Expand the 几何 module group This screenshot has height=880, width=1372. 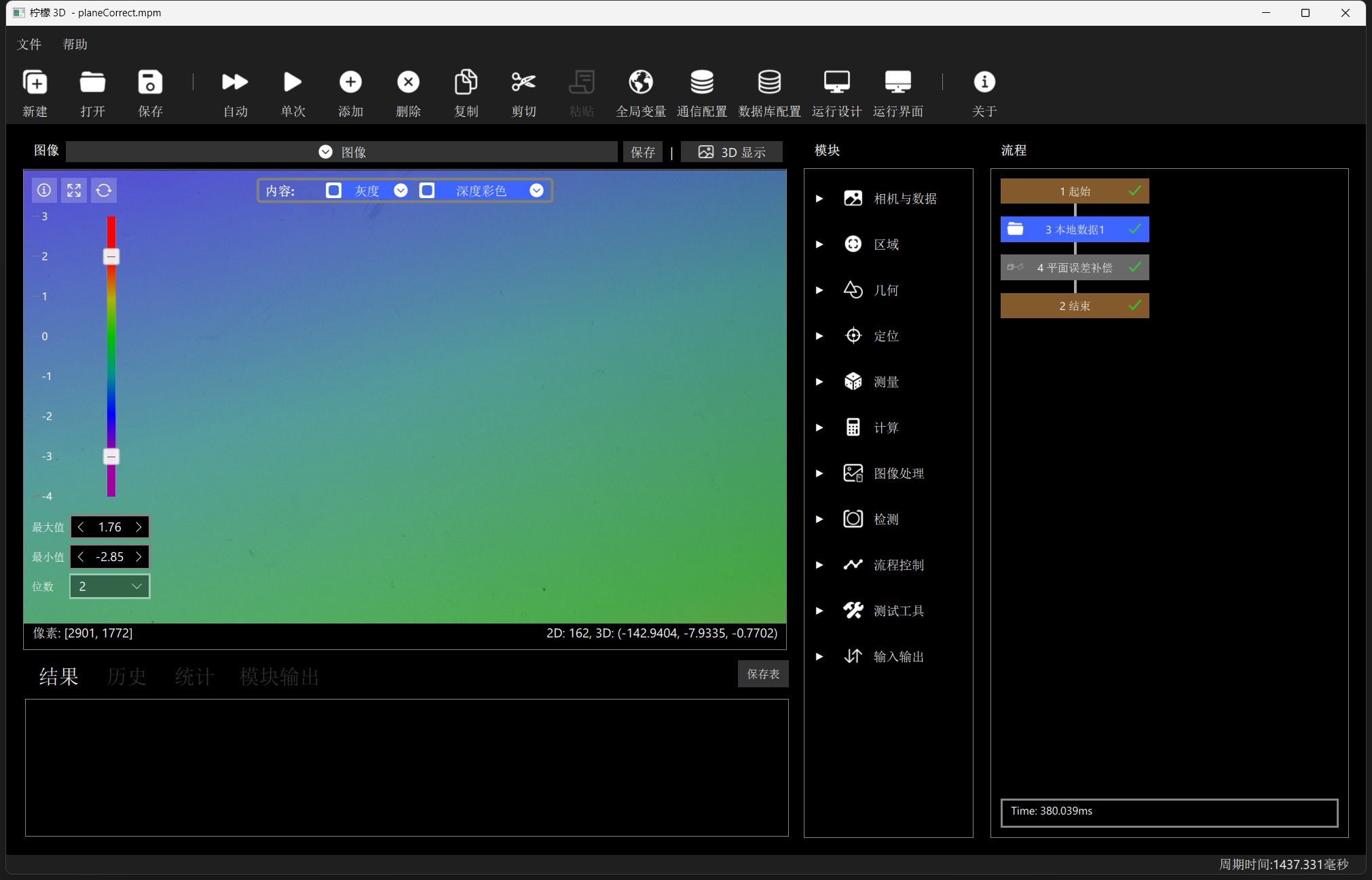coord(819,290)
